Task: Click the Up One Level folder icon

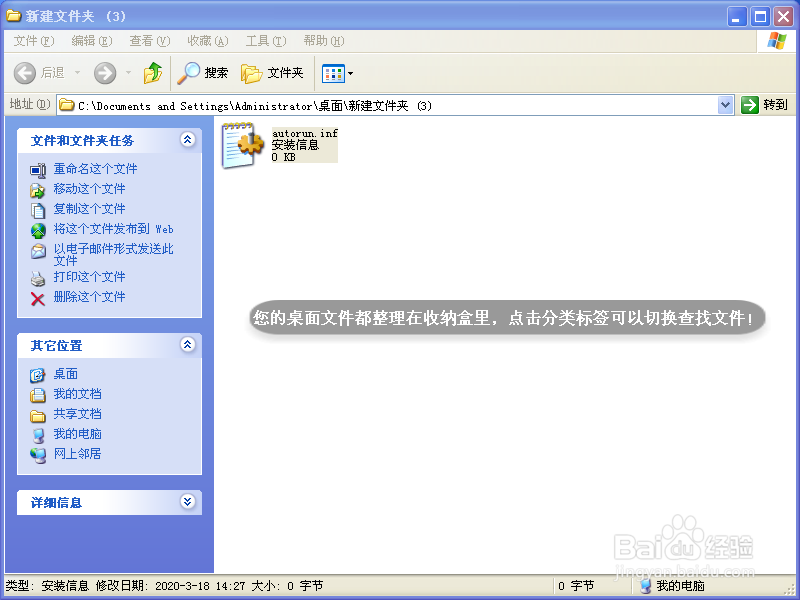Action: click(x=155, y=72)
